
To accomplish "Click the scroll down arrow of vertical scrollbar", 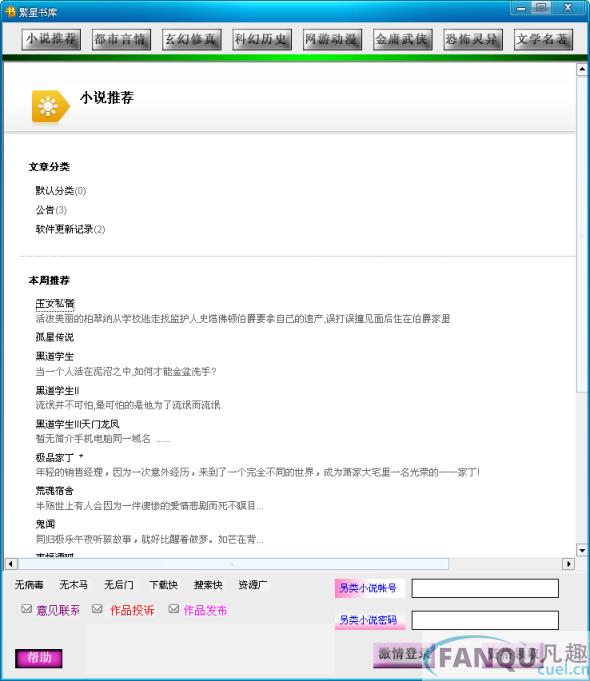I will click(x=582, y=550).
